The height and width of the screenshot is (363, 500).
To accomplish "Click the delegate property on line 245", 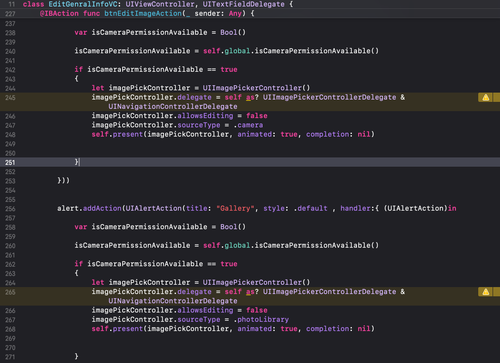I will [x=194, y=97].
